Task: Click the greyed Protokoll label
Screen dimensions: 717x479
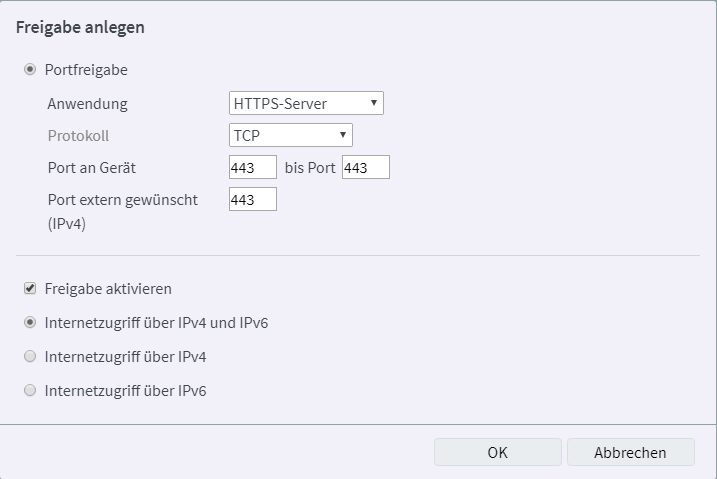Action: pyautogui.click(x=78, y=136)
